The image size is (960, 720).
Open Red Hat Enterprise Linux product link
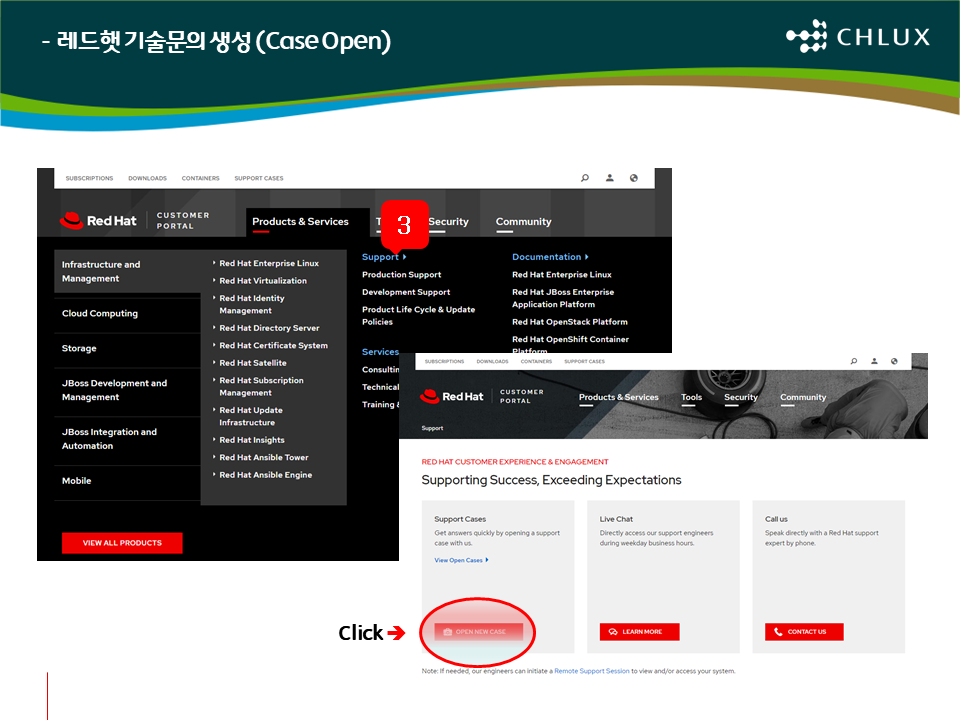pos(269,263)
